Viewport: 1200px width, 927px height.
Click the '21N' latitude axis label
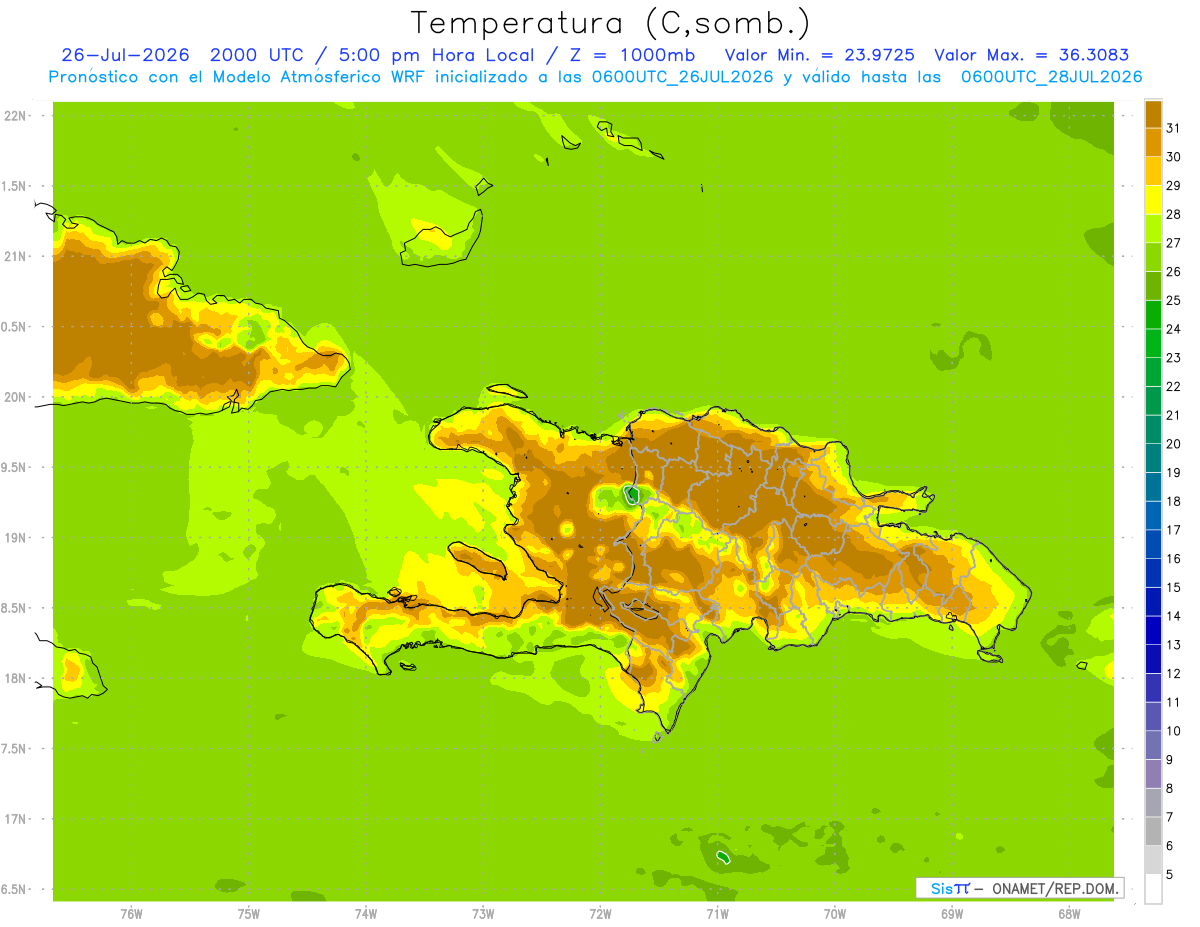[14, 256]
